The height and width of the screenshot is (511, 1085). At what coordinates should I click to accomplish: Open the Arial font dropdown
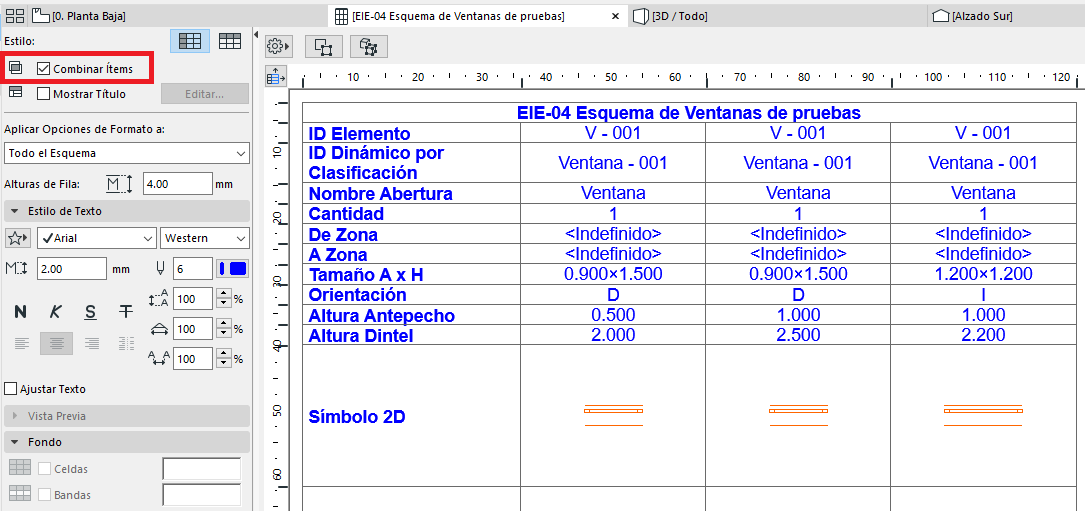(96, 238)
